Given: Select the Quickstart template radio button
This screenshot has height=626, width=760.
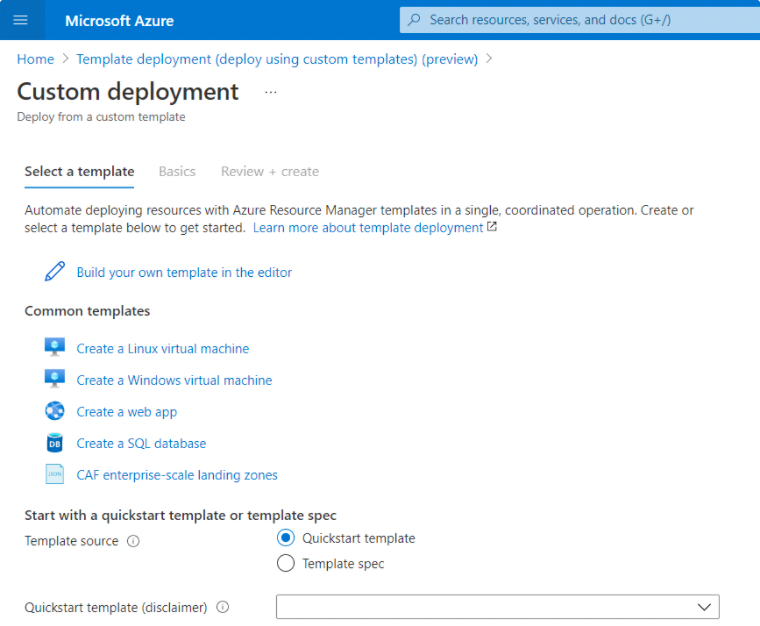Looking at the screenshot, I should (286, 538).
